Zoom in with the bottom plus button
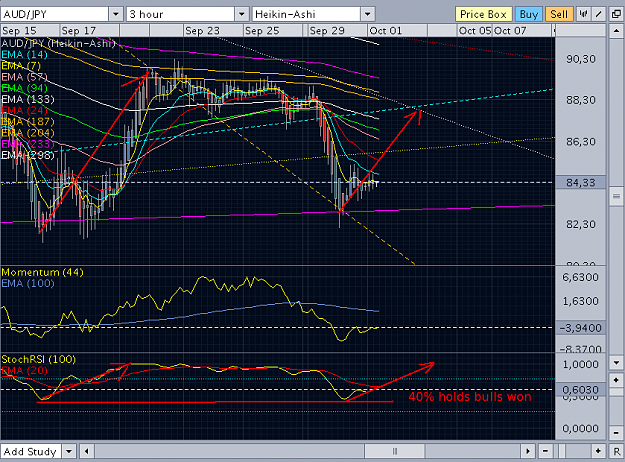The width and height of the screenshot is (625, 462). (598, 451)
